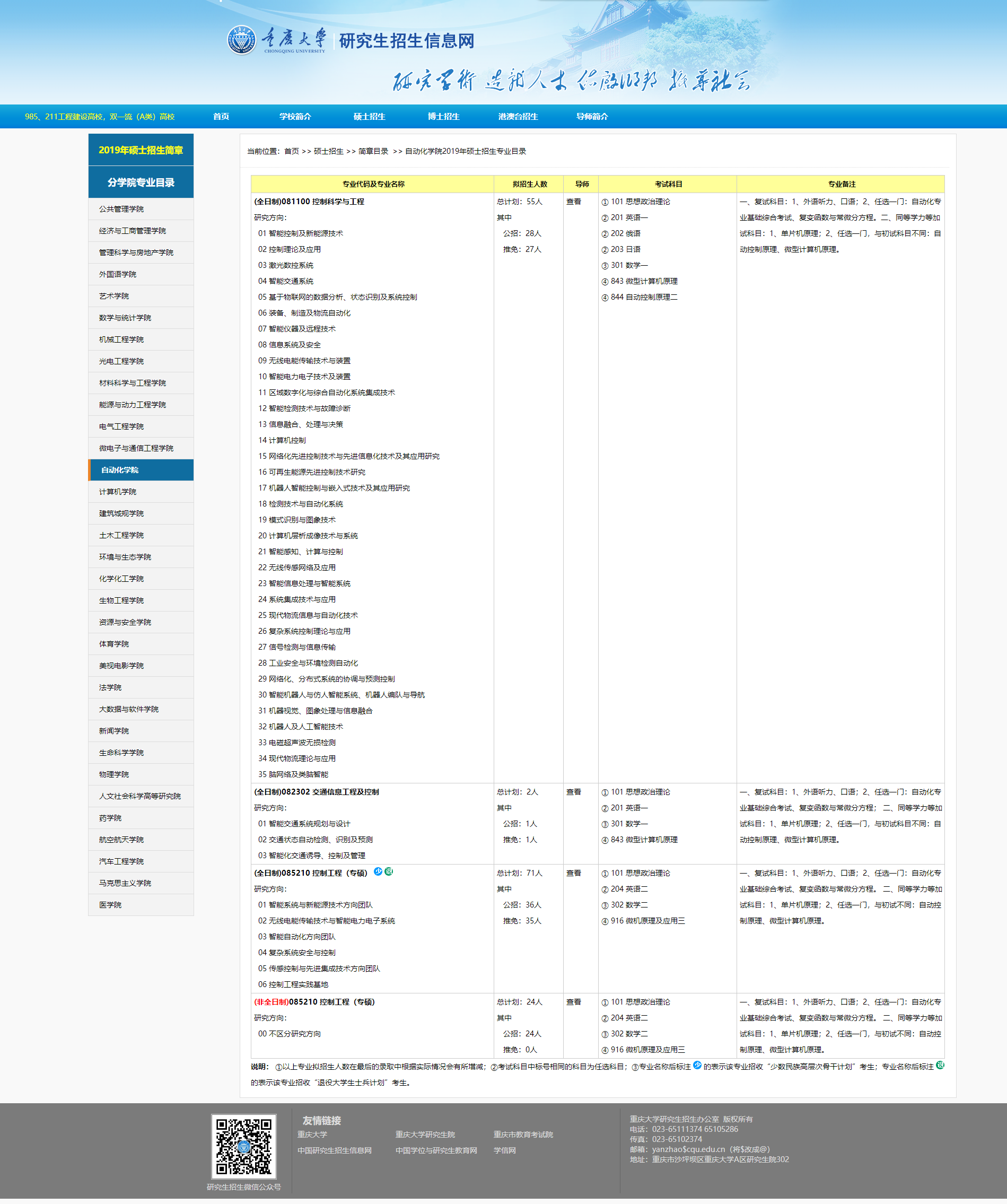Select 环境与生态学院 in the sidebar
This screenshot has height=1204, width=1007.
[x=141, y=557]
